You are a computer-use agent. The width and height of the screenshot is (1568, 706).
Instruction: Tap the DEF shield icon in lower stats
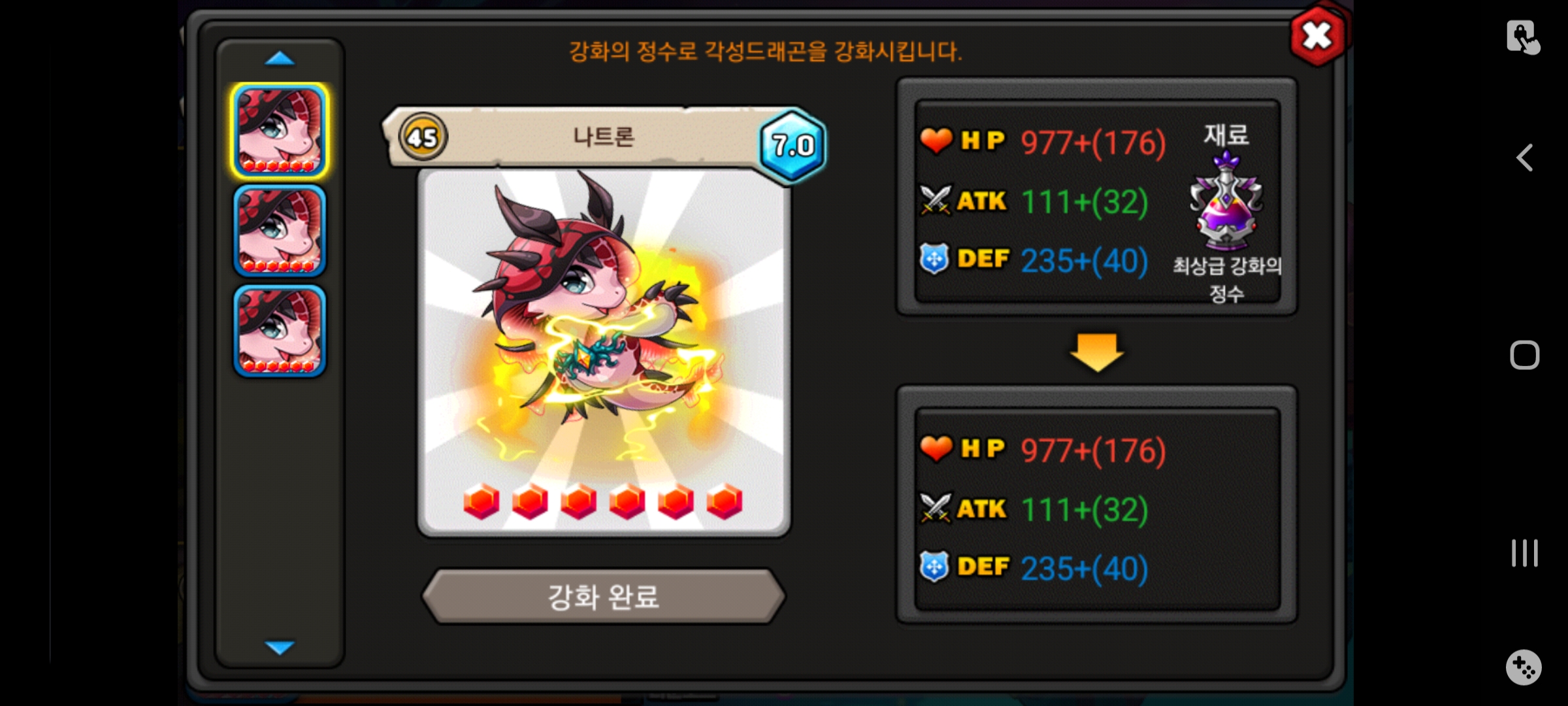pyautogui.click(x=934, y=567)
